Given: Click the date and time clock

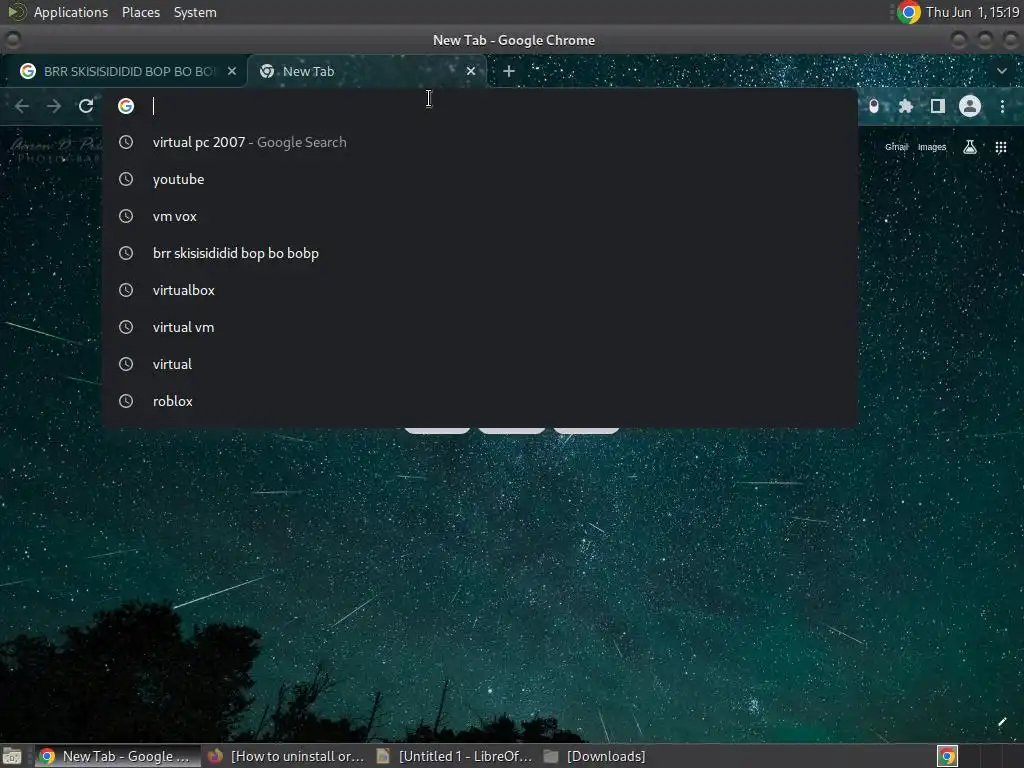Looking at the screenshot, I should coord(972,12).
